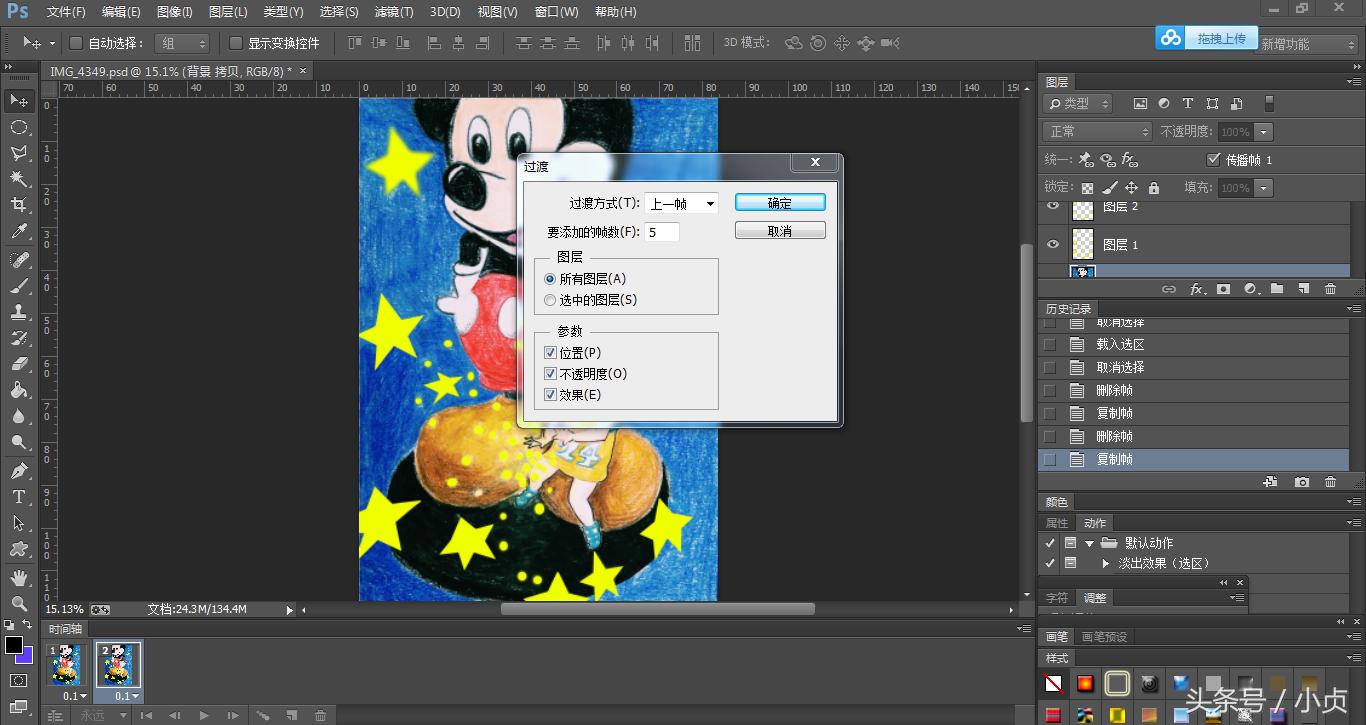Image resolution: width=1366 pixels, height=725 pixels.
Task: Click the delete layer trash icon
Action: tap(1332, 288)
